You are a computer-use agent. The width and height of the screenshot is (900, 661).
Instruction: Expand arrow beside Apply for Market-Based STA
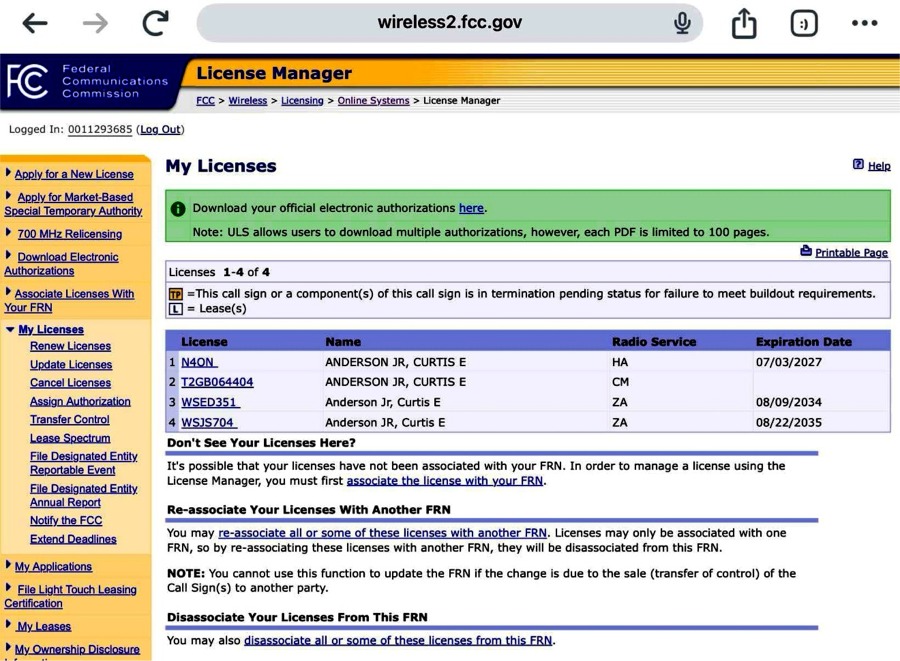(8, 195)
